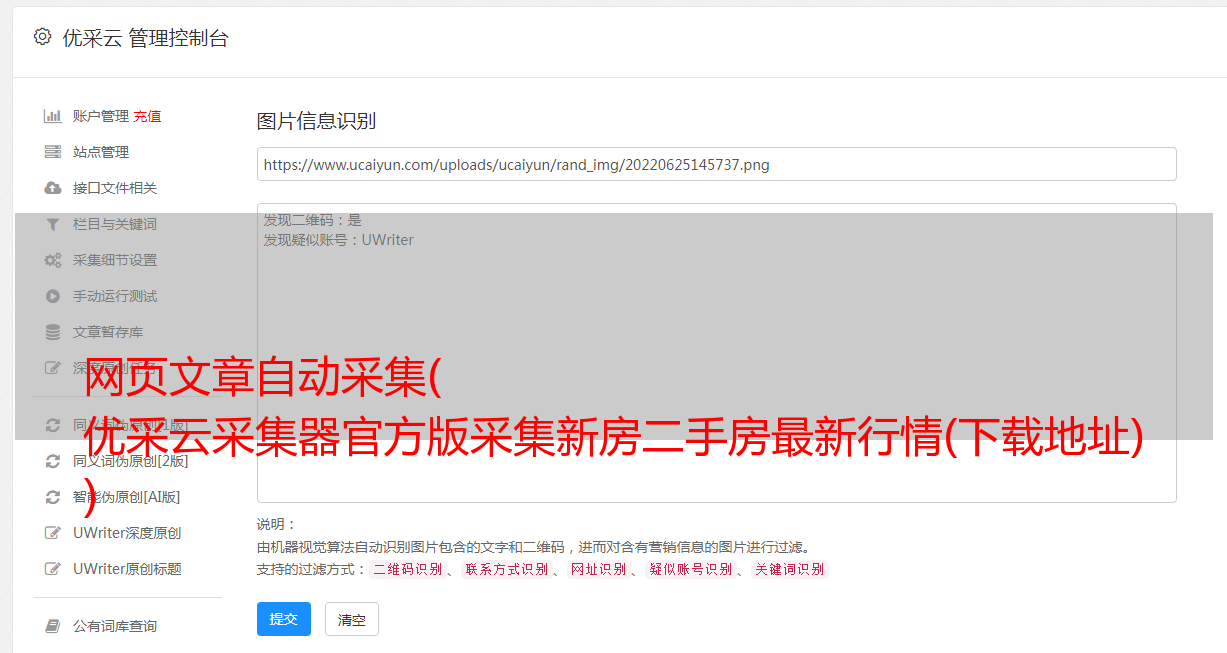
Task: Click the red 充值 link
Action: 147,116
